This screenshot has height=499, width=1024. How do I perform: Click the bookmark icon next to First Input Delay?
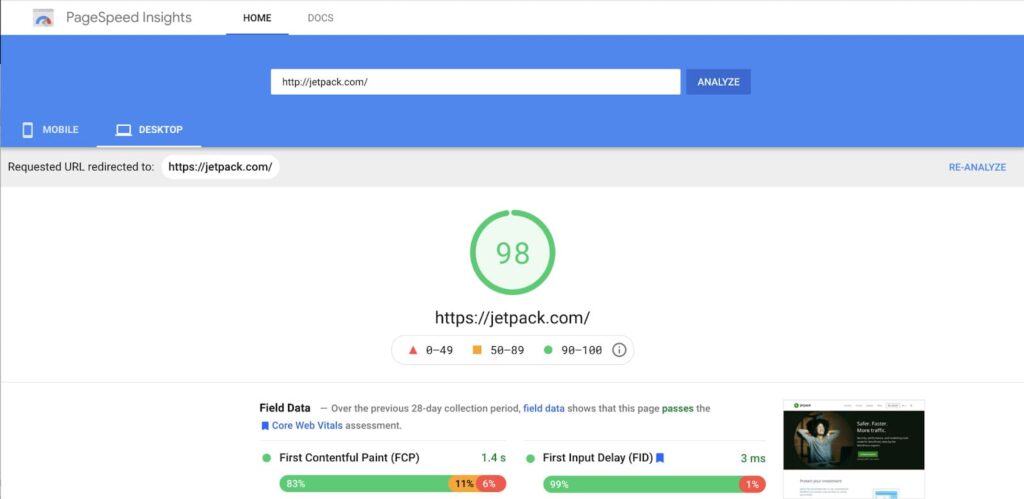(x=660, y=459)
